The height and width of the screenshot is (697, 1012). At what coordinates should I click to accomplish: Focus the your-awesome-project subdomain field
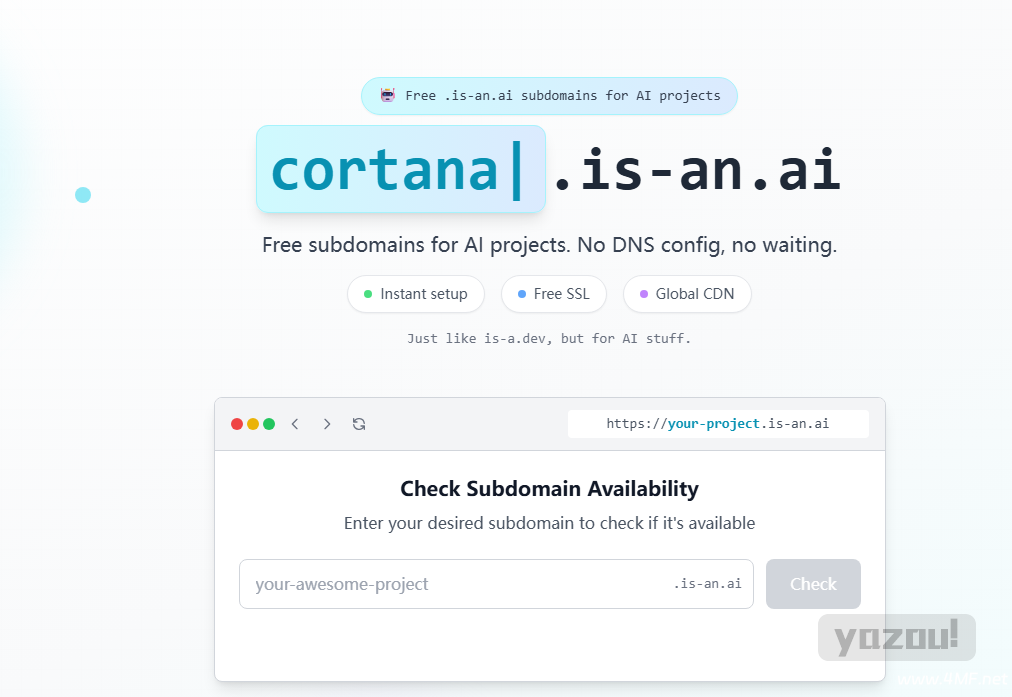[496, 584]
